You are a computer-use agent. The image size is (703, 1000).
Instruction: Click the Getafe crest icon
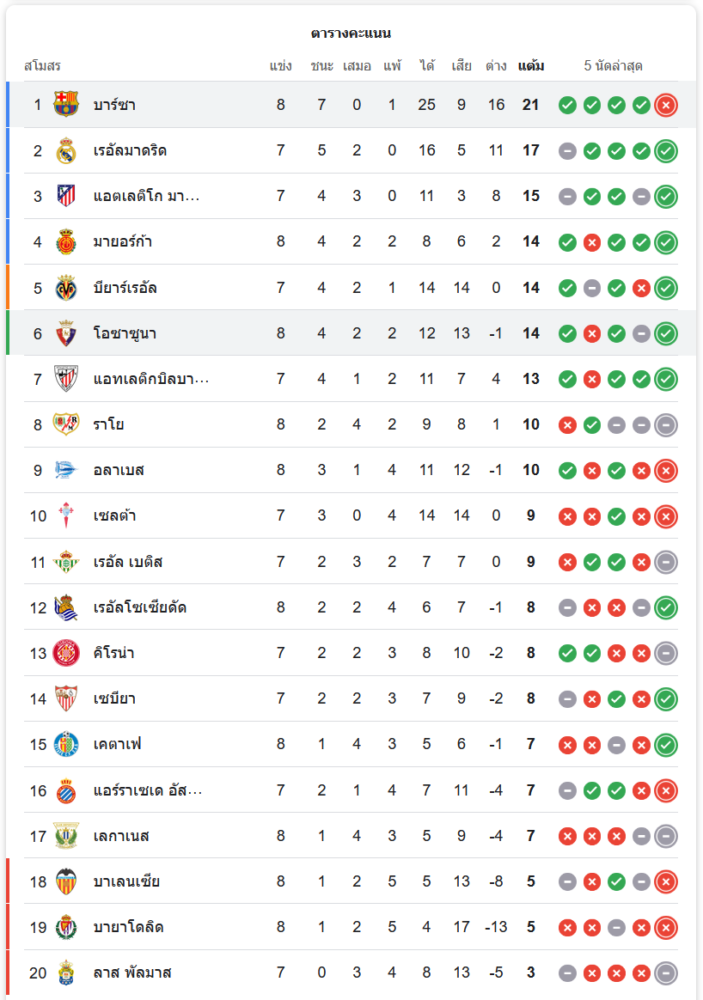[66, 744]
